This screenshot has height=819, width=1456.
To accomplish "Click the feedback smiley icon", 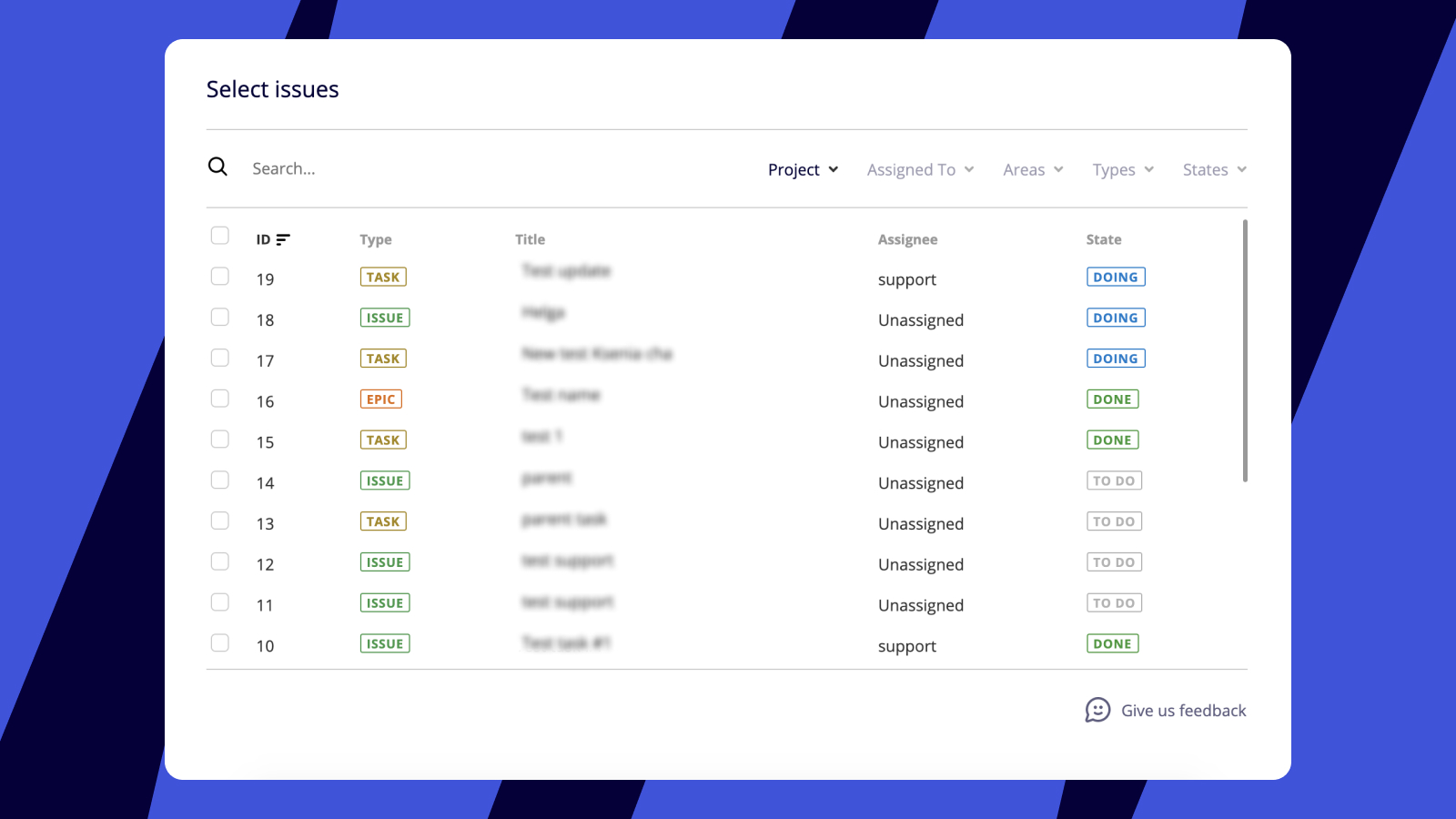I will 1098,711.
